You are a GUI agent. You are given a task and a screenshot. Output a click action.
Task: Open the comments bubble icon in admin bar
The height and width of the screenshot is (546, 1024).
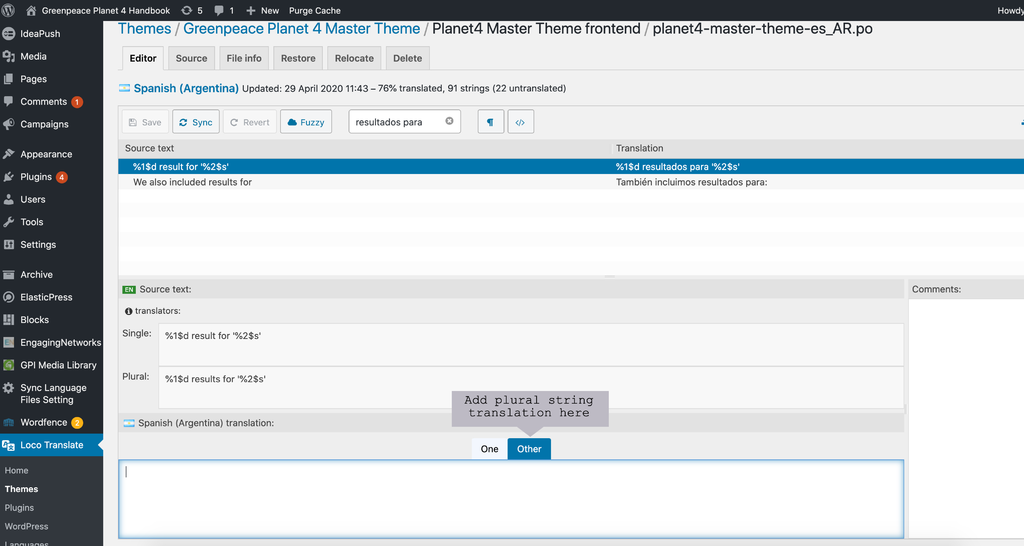(x=219, y=10)
